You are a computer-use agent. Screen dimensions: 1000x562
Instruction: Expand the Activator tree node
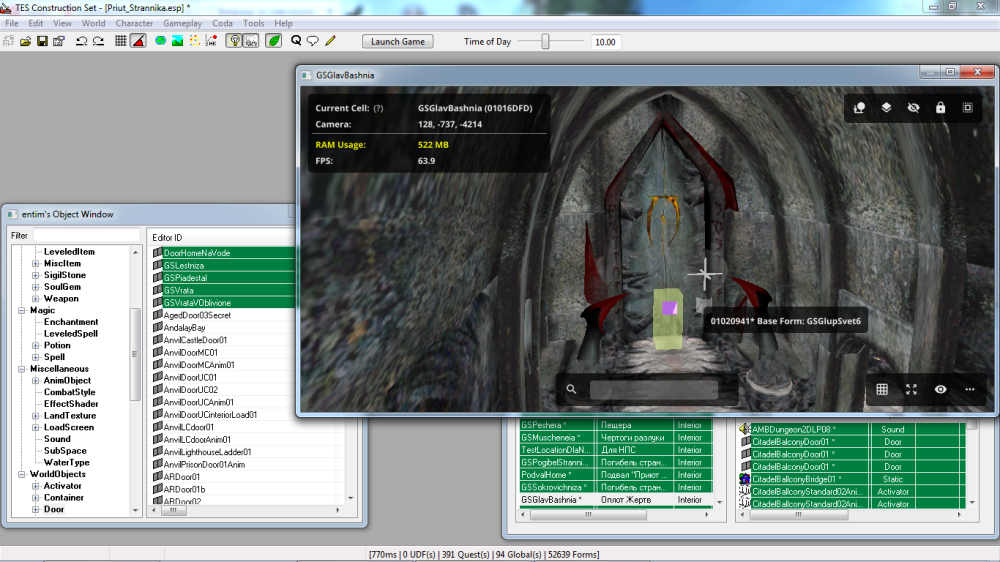coord(36,486)
